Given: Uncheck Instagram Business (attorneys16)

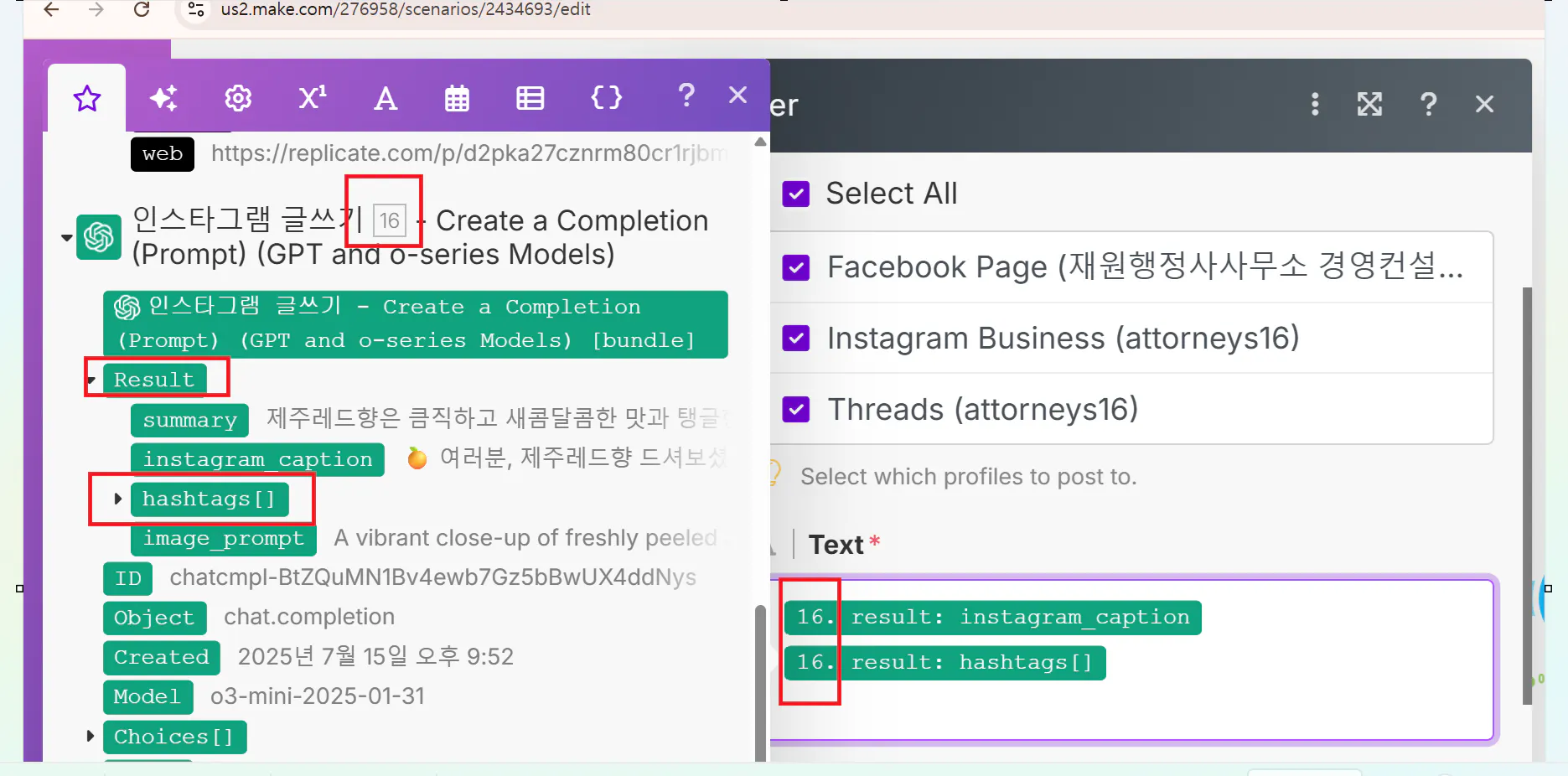Looking at the screenshot, I should [x=795, y=339].
